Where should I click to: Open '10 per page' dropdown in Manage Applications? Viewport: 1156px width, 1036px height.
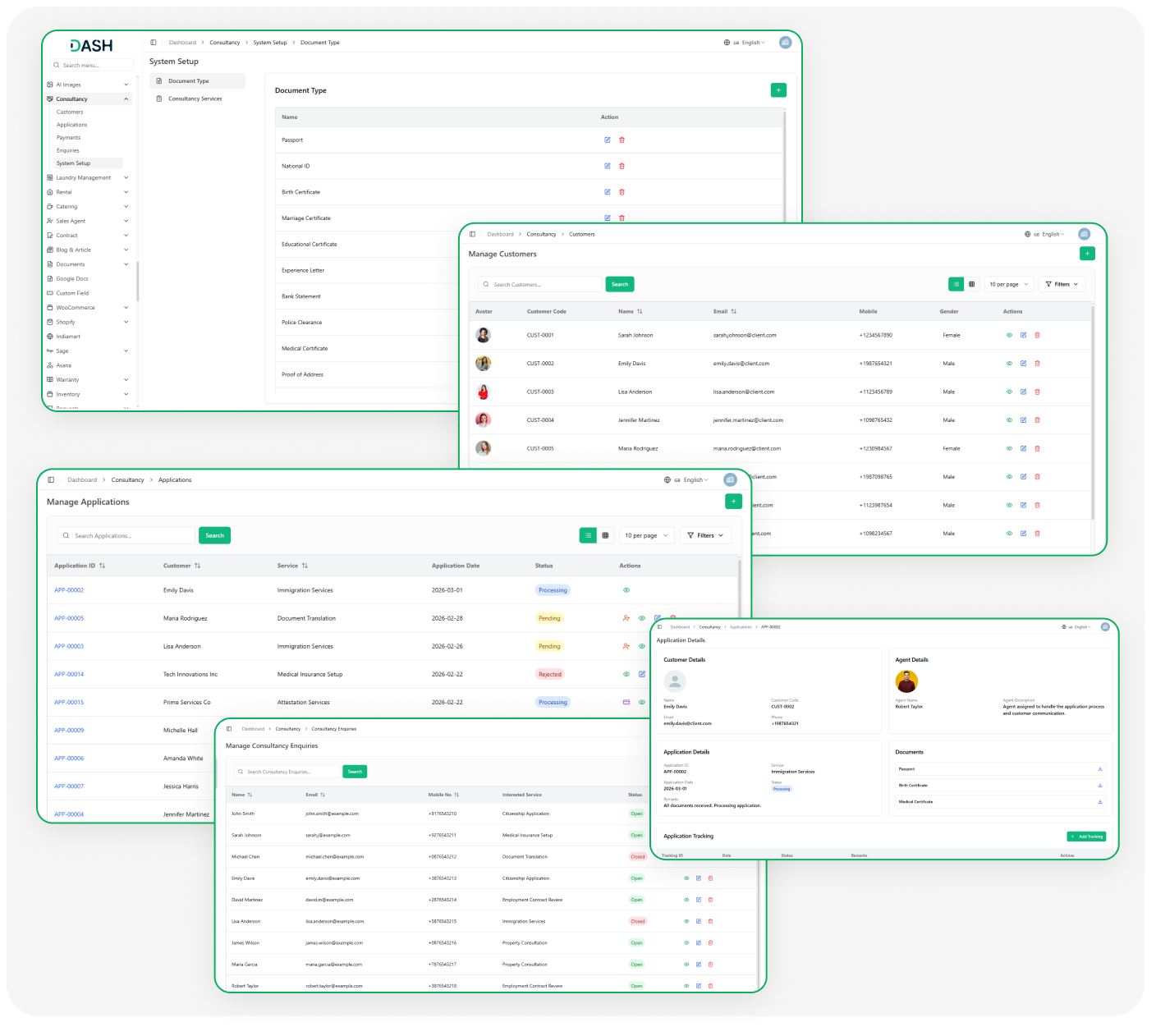click(x=646, y=535)
